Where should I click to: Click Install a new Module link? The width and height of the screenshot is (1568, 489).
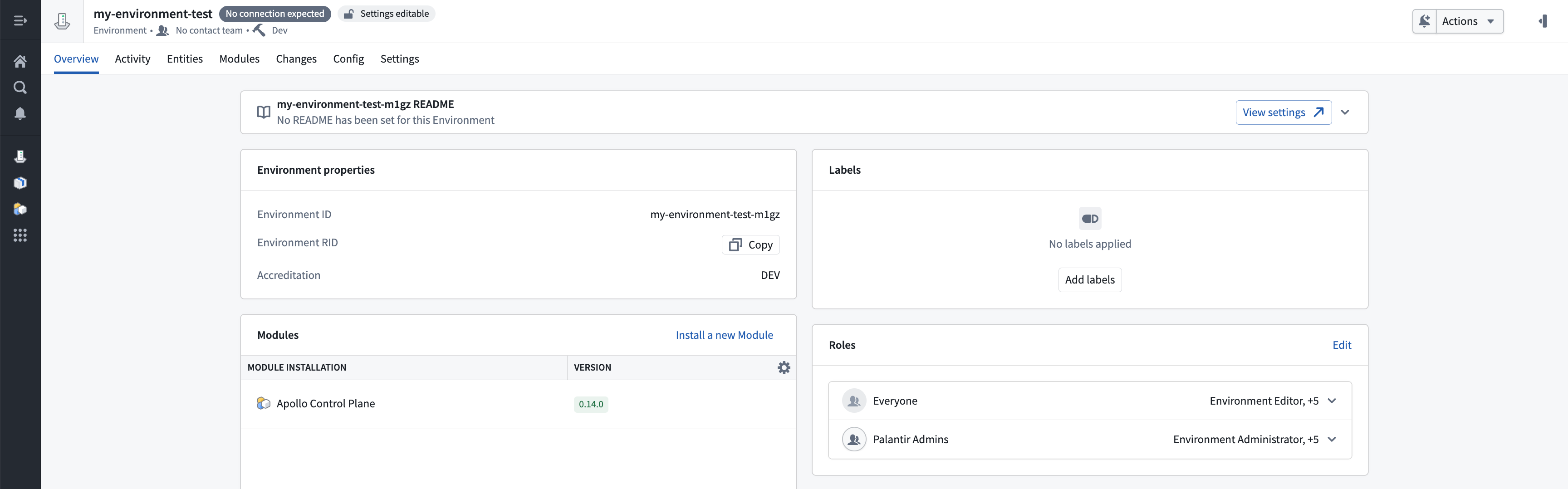click(725, 335)
